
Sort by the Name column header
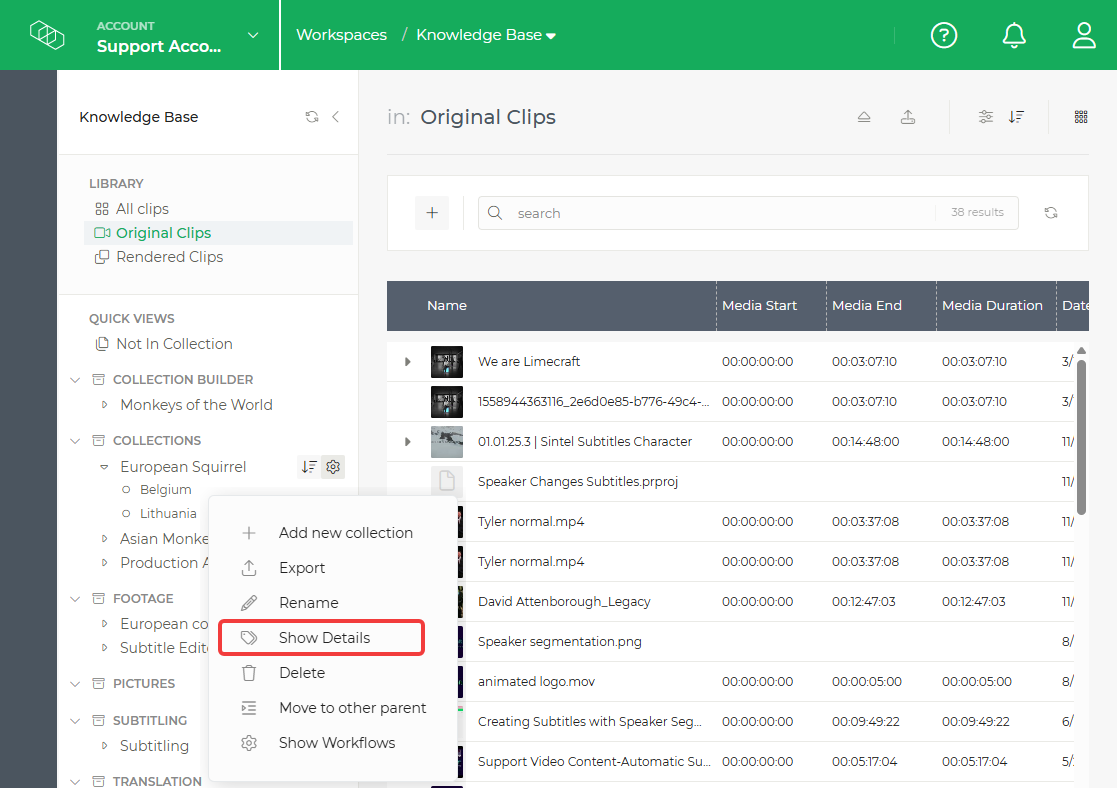point(447,306)
